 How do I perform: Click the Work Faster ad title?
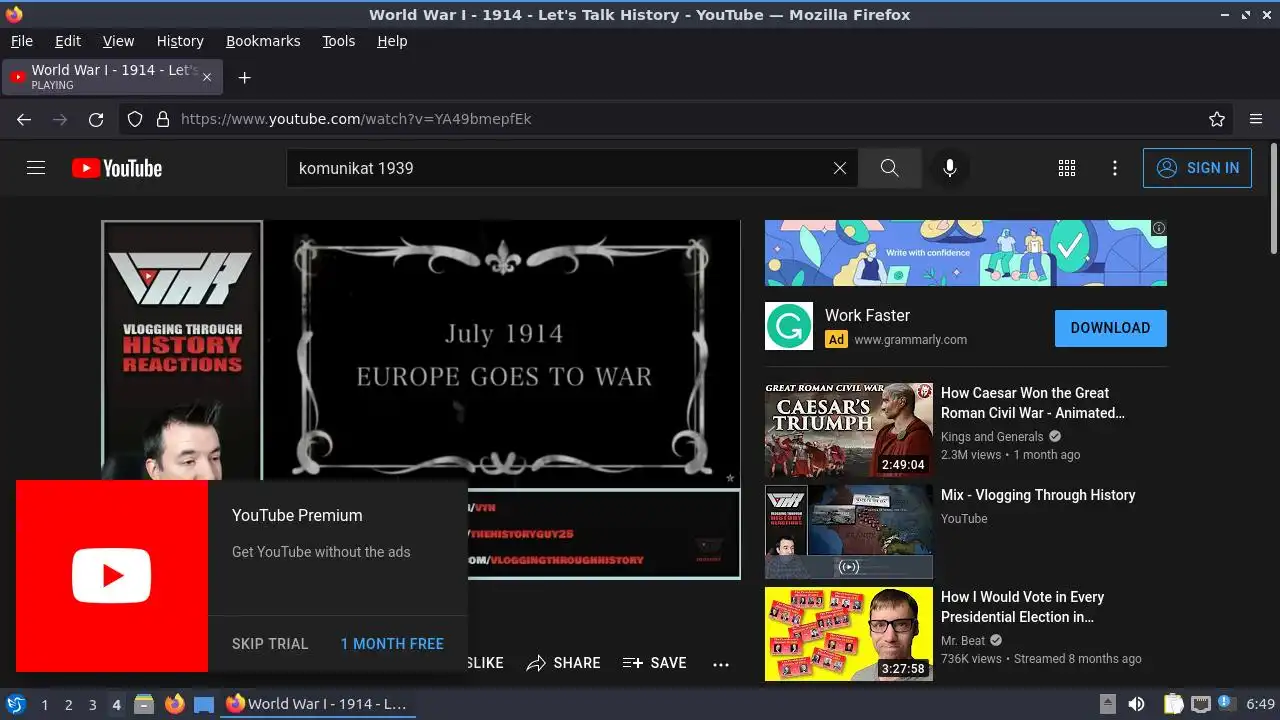[867, 315]
